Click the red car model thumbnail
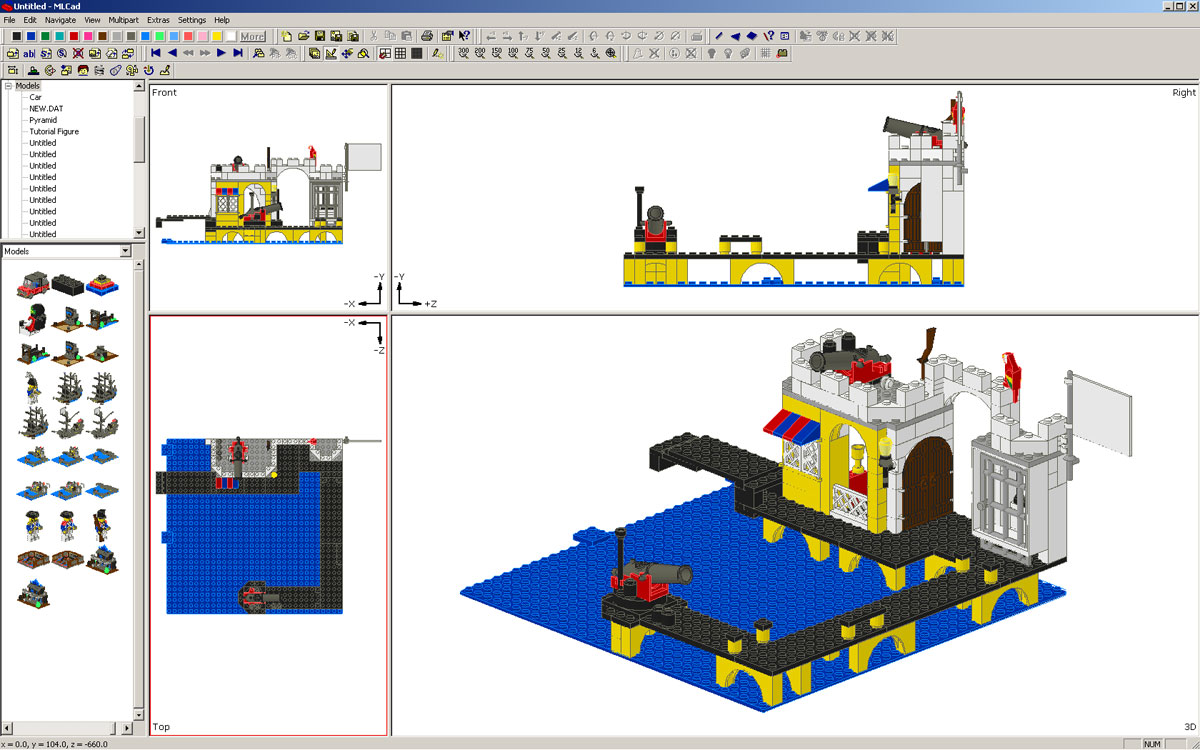The width and height of the screenshot is (1200, 750). coord(33,283)
